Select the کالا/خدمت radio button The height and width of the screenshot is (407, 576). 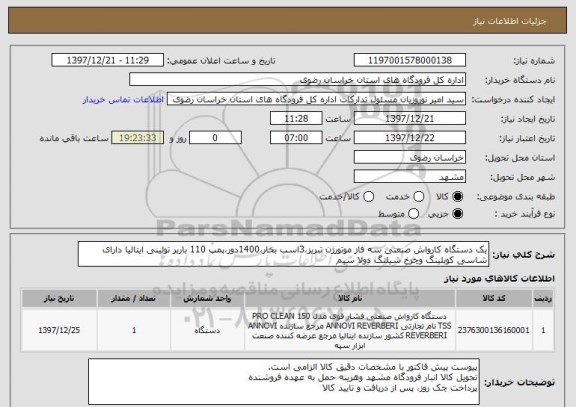pyautogui.click(x=368, y=197)
